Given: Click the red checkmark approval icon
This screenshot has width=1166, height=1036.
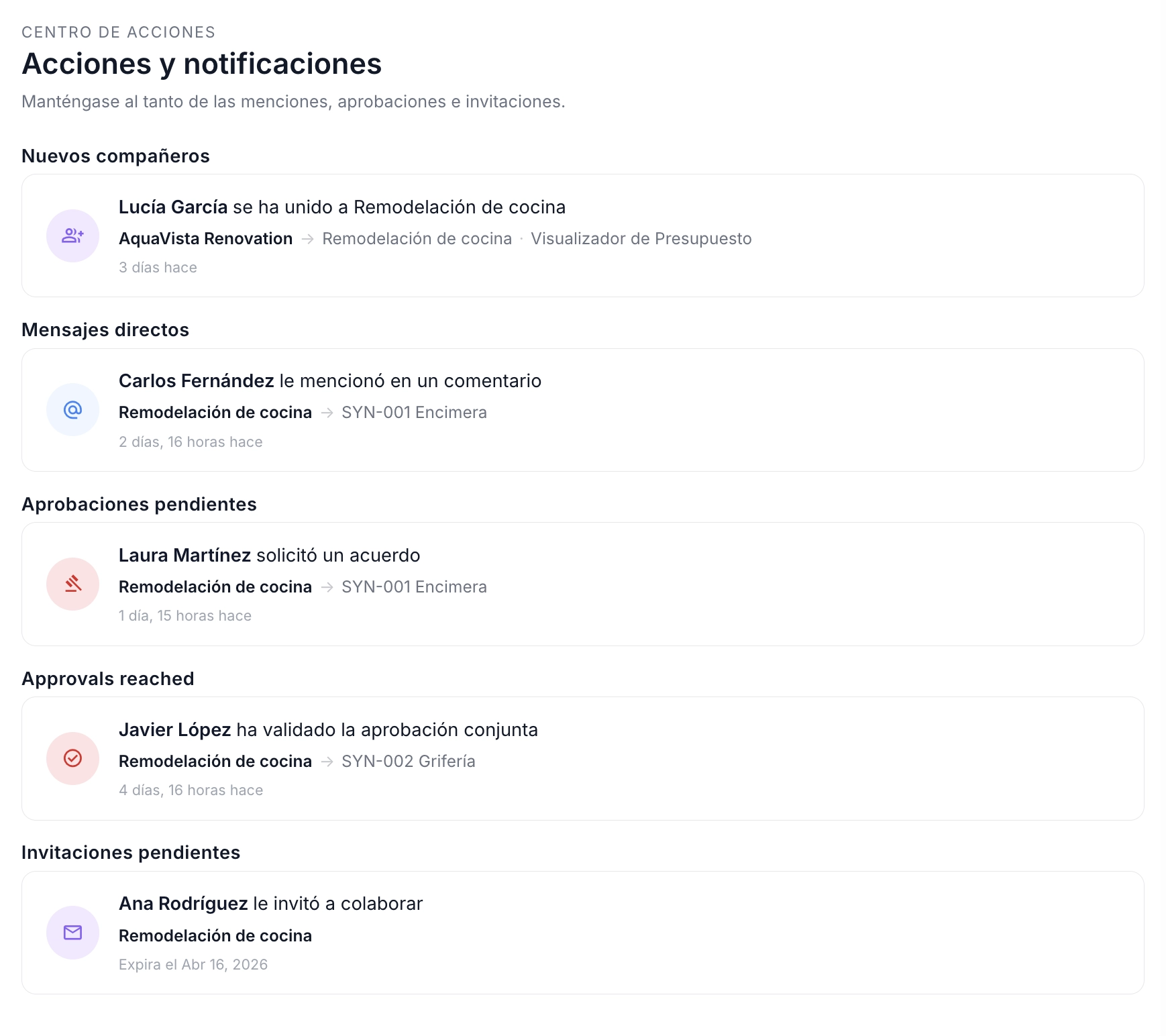Looking at the screenshot, I should [72, 758].
